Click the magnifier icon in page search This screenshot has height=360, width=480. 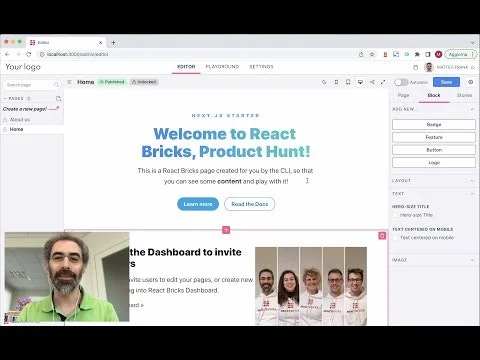(56, 85)
